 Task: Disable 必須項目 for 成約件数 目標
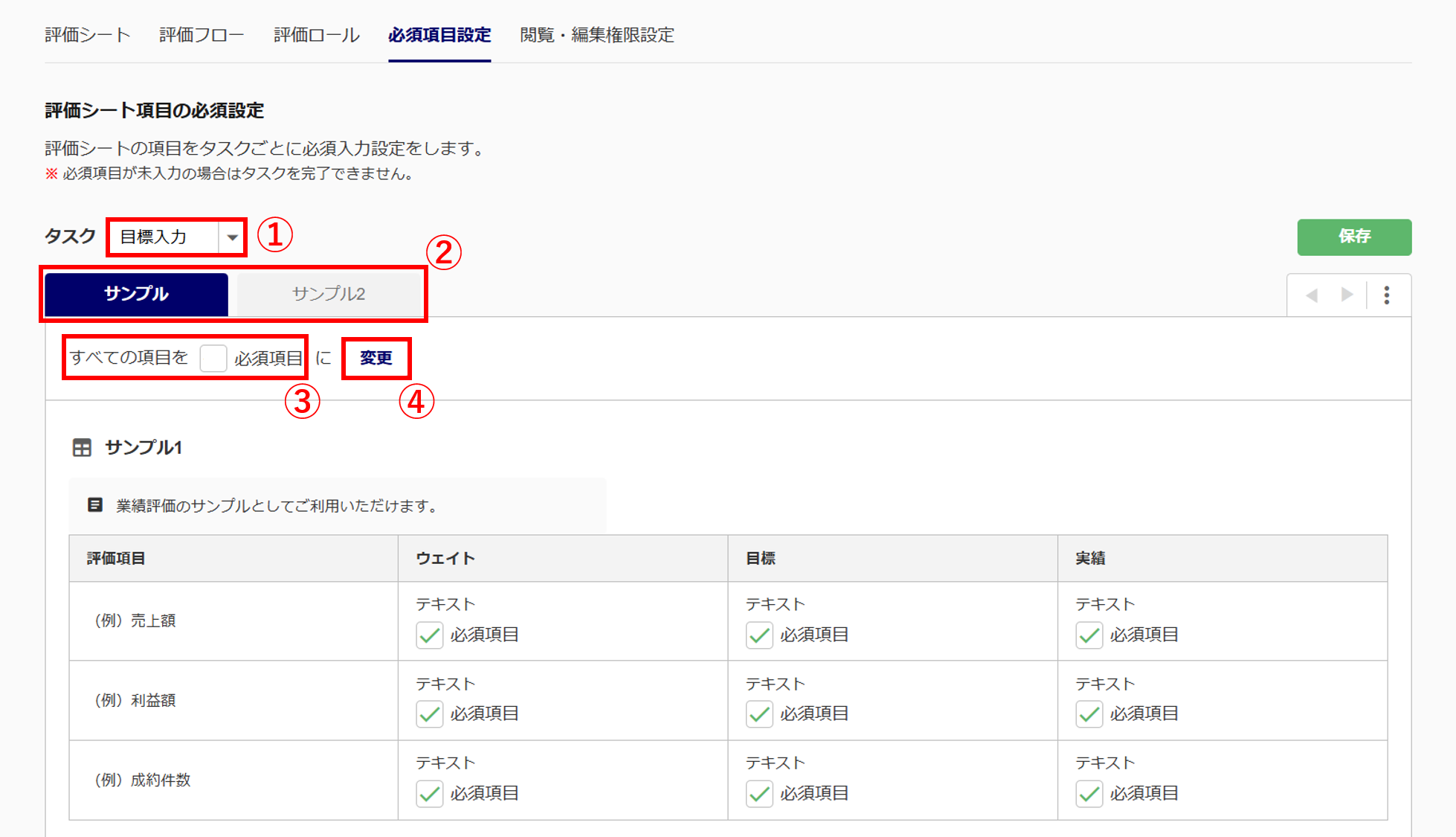point(759,794)
